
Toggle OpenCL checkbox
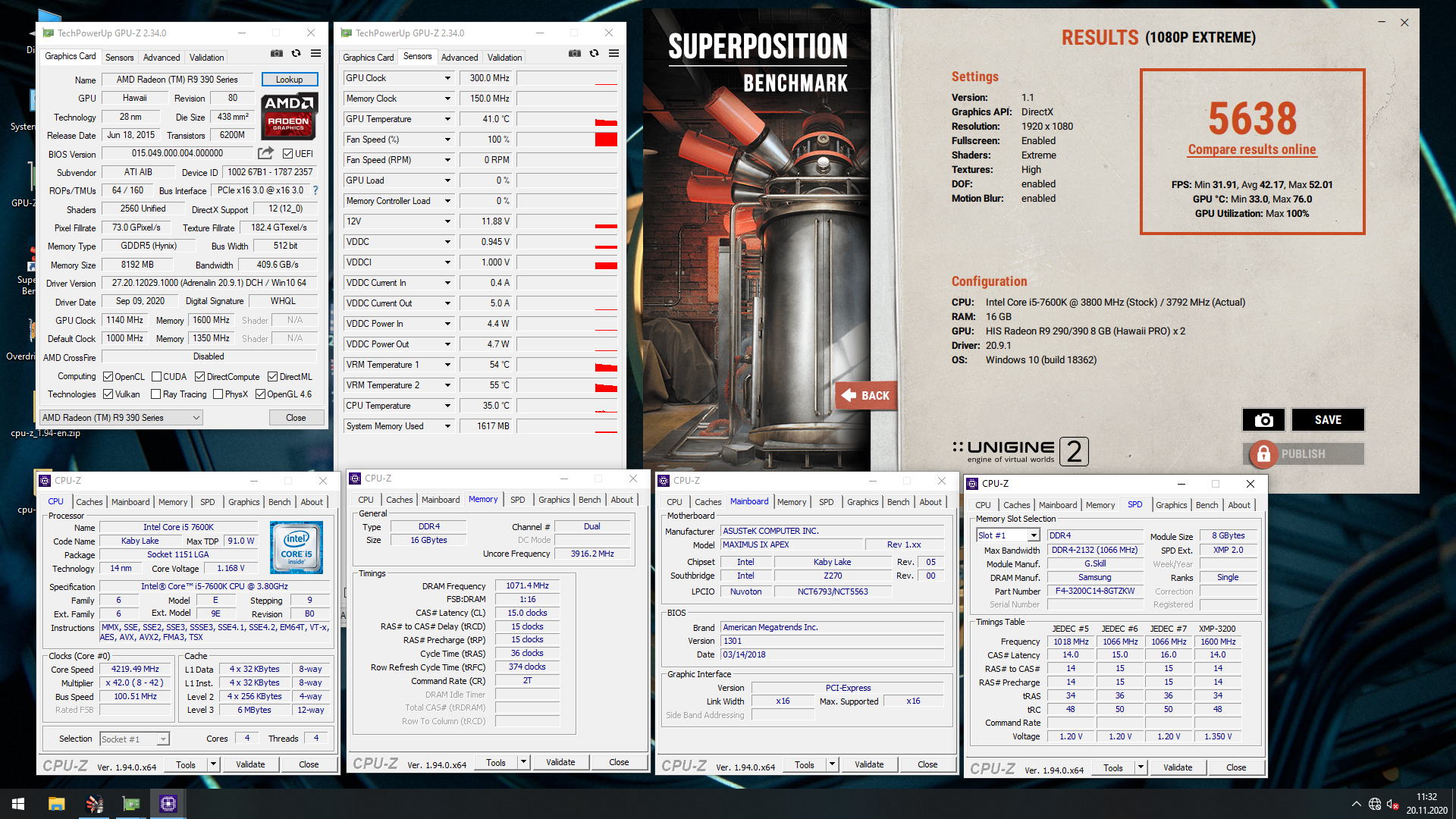[x=108, y=377]
